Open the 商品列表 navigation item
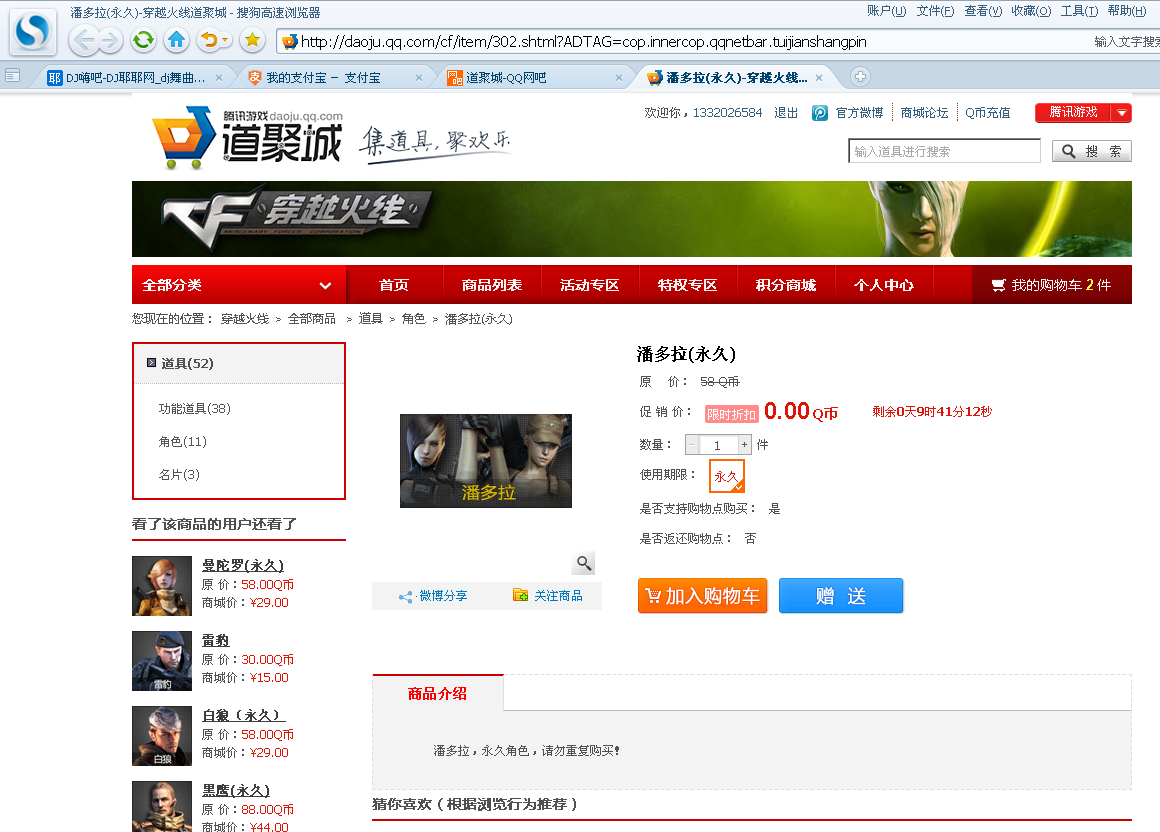The image size is (1160, 832). (492, 285)
